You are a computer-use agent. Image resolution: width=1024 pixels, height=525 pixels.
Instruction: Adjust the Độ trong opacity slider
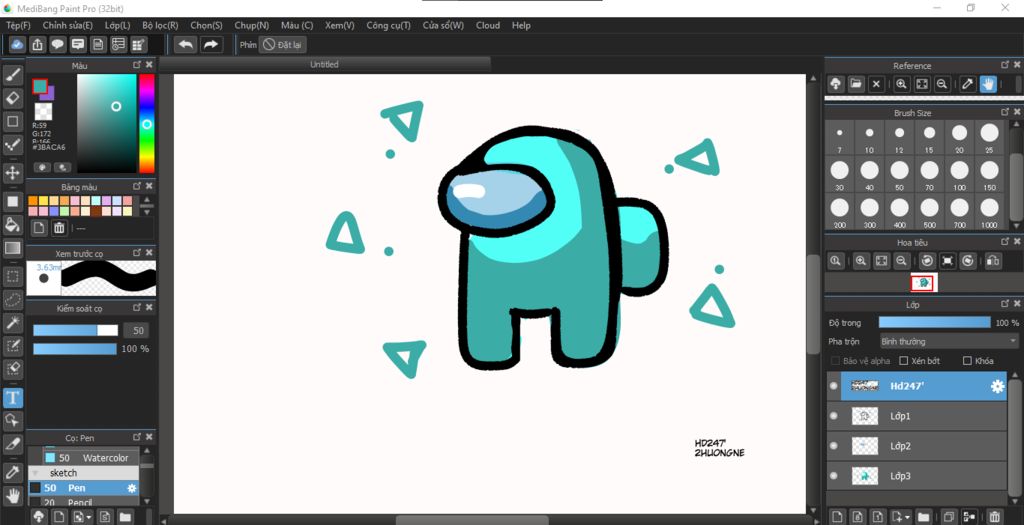(935, 323)
